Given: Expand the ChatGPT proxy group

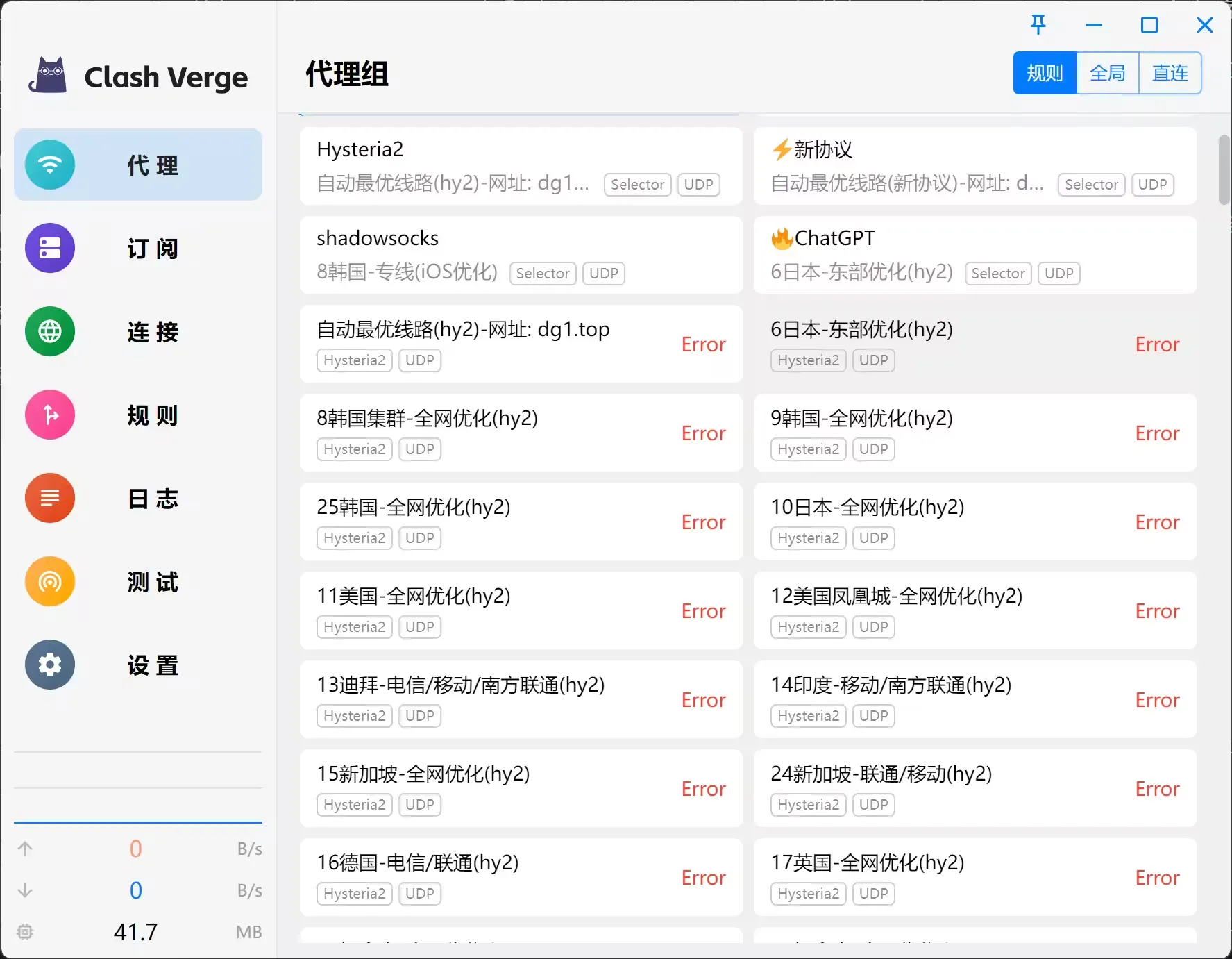Looking at the screenshot, I should coord(974,255).
